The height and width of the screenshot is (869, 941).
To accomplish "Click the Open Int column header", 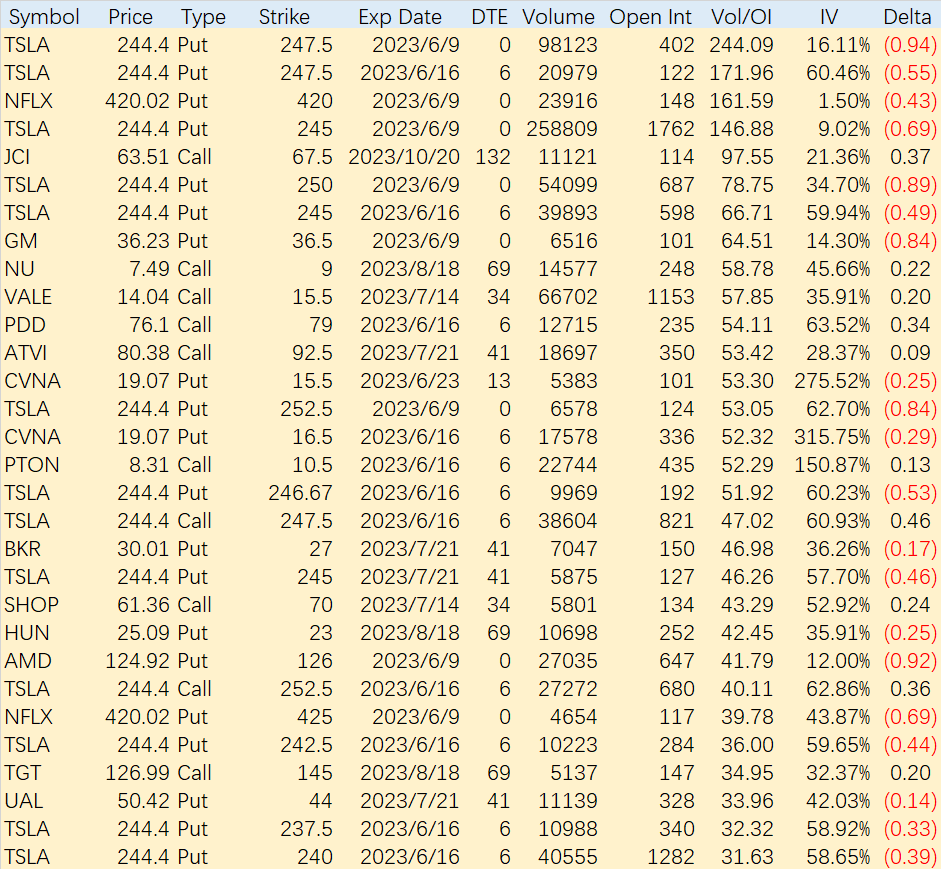I will (651, 17).
